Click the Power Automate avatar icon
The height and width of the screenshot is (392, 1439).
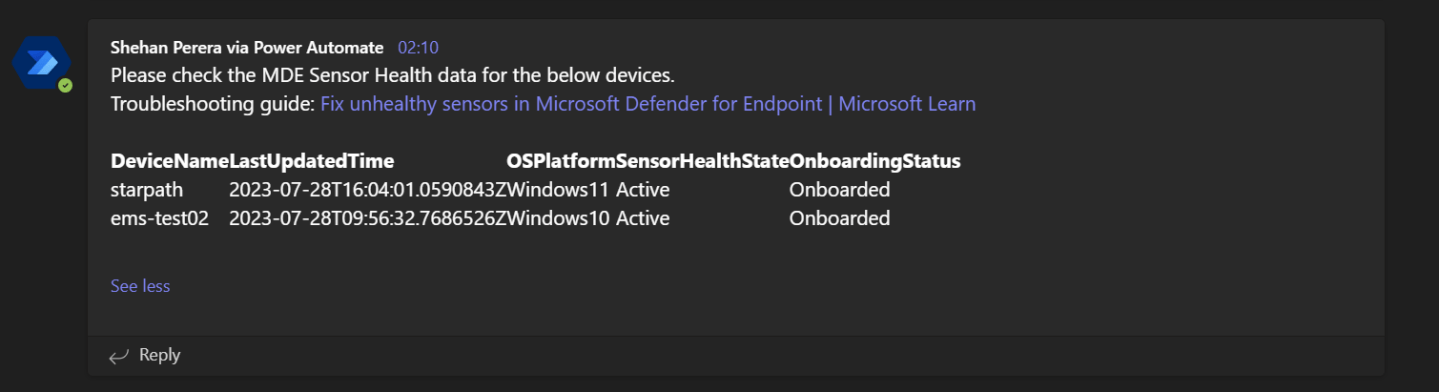(x=42, y=63)
